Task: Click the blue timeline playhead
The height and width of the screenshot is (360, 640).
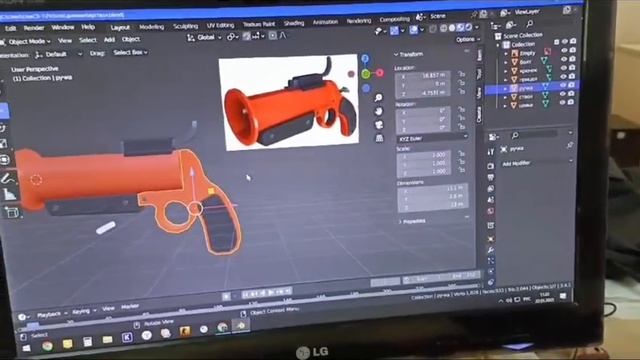Action: (33, 326)
